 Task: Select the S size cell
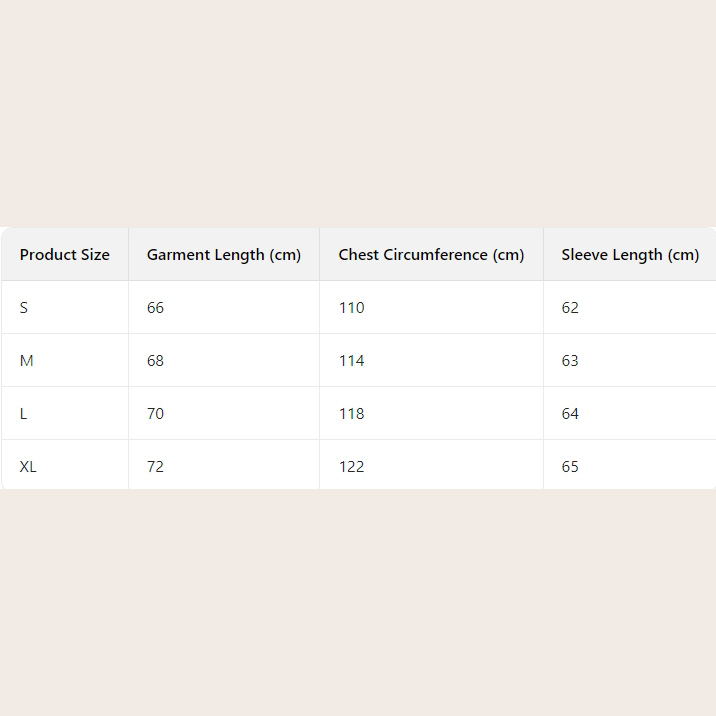click(24, 308)
